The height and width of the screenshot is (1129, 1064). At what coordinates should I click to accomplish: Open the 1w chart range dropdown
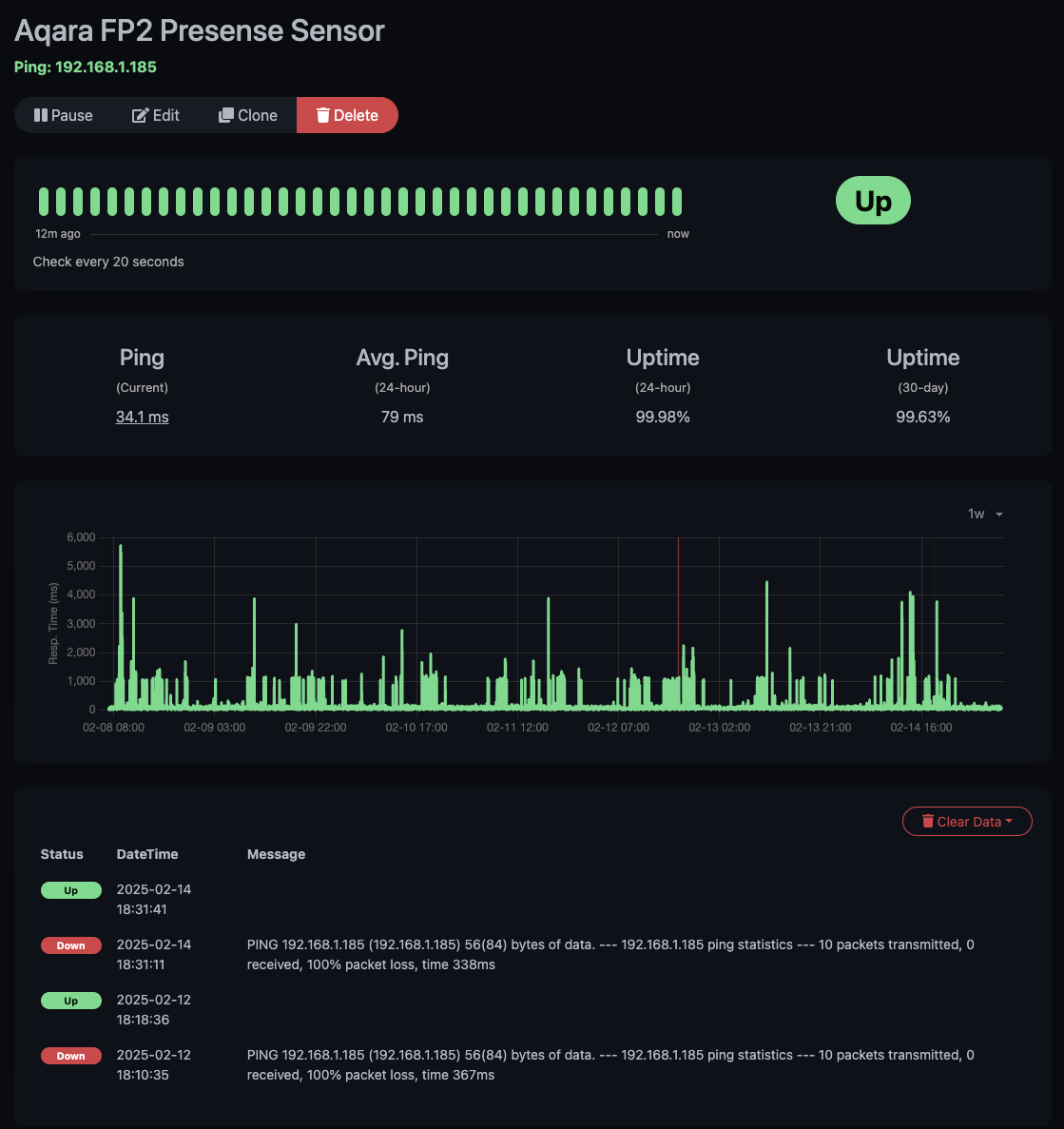tap(985, 514)
